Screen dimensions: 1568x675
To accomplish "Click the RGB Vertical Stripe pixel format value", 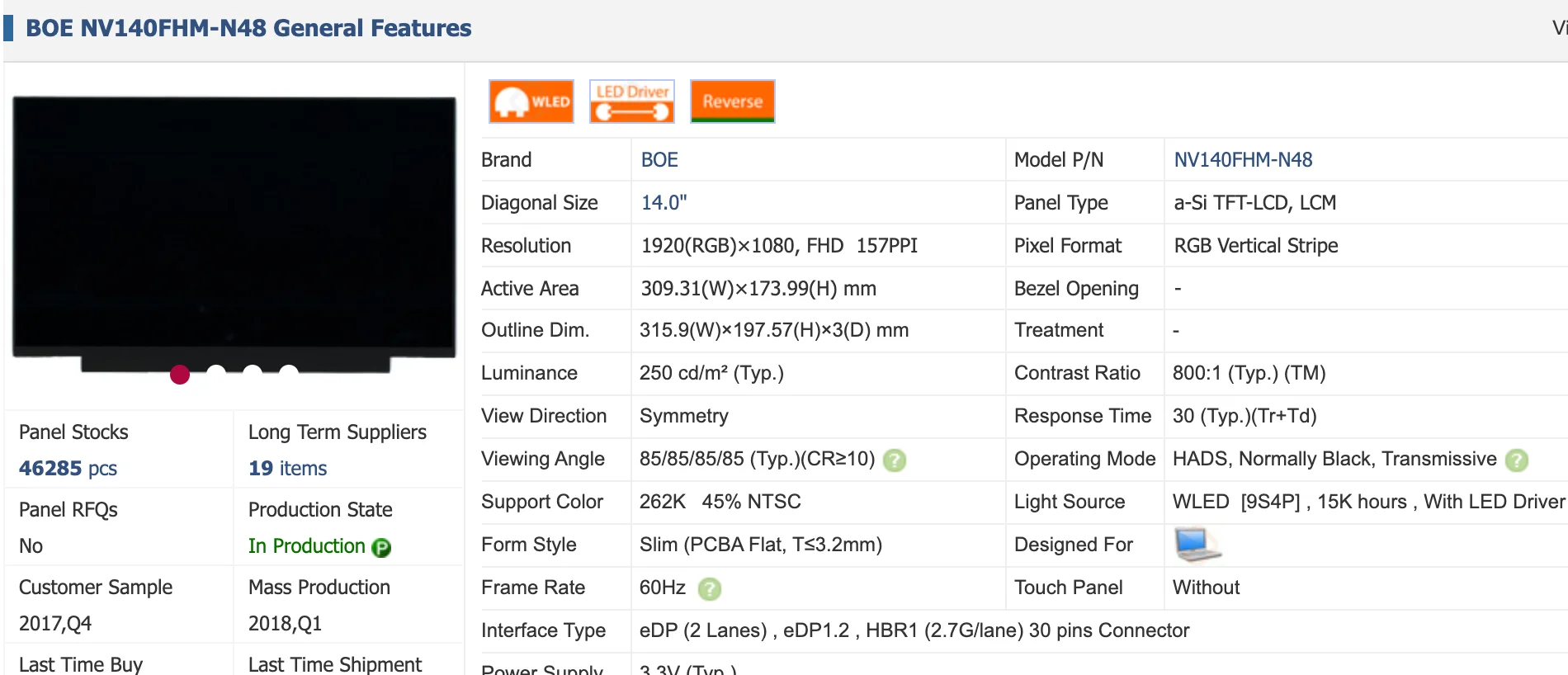I will 1256,246.
